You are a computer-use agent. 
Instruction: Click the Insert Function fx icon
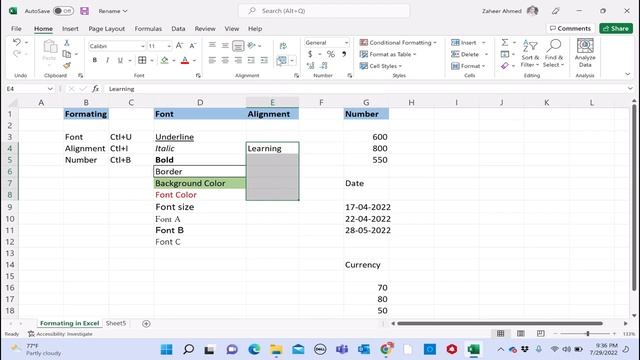click(x=95, y=89)
